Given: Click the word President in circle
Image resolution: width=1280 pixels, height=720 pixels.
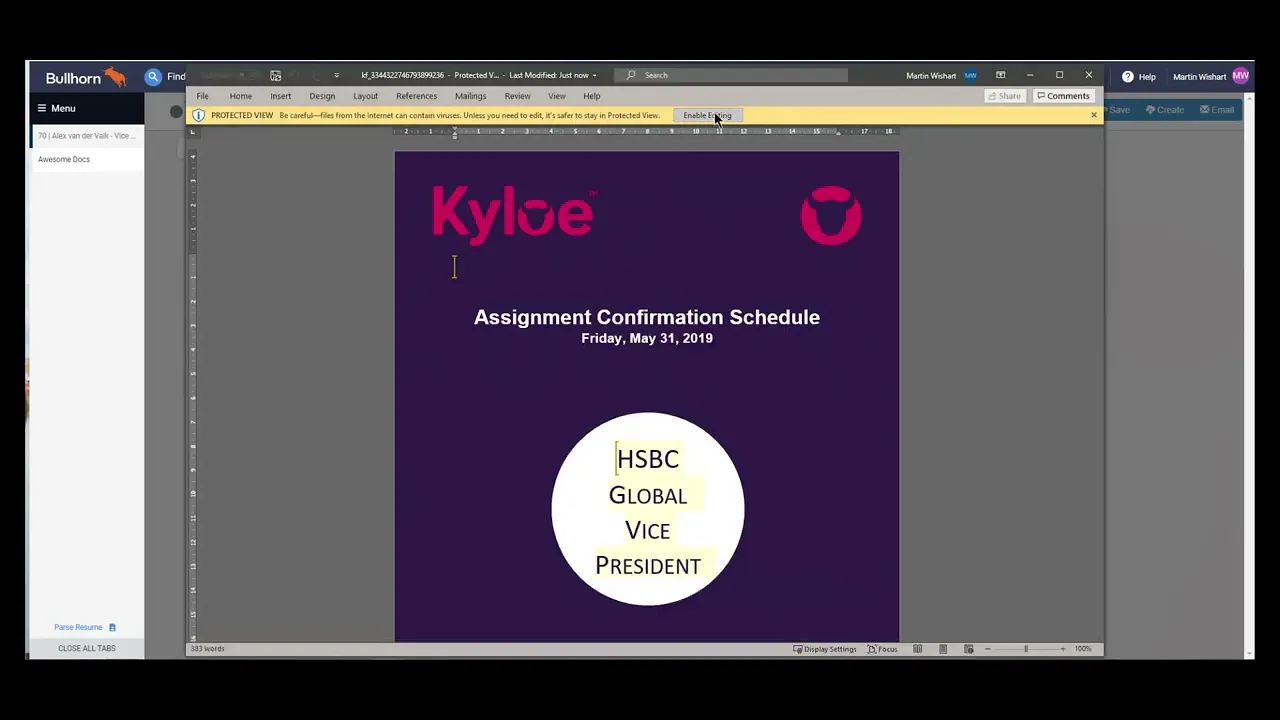Looking at the screenshot, I should (648, 566).
